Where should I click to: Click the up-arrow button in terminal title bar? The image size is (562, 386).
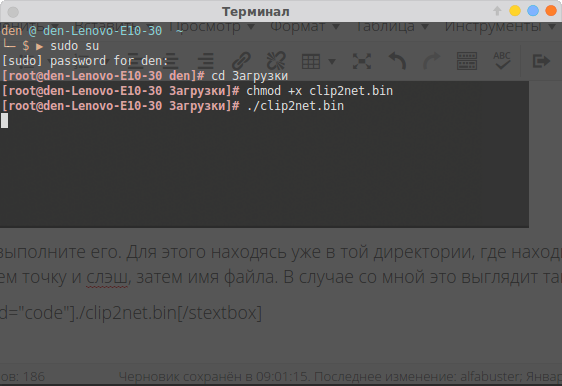[497, 11]
